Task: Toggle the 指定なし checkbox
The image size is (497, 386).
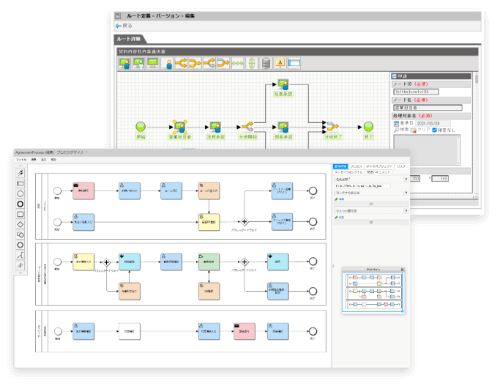Action: coord(434,130)
